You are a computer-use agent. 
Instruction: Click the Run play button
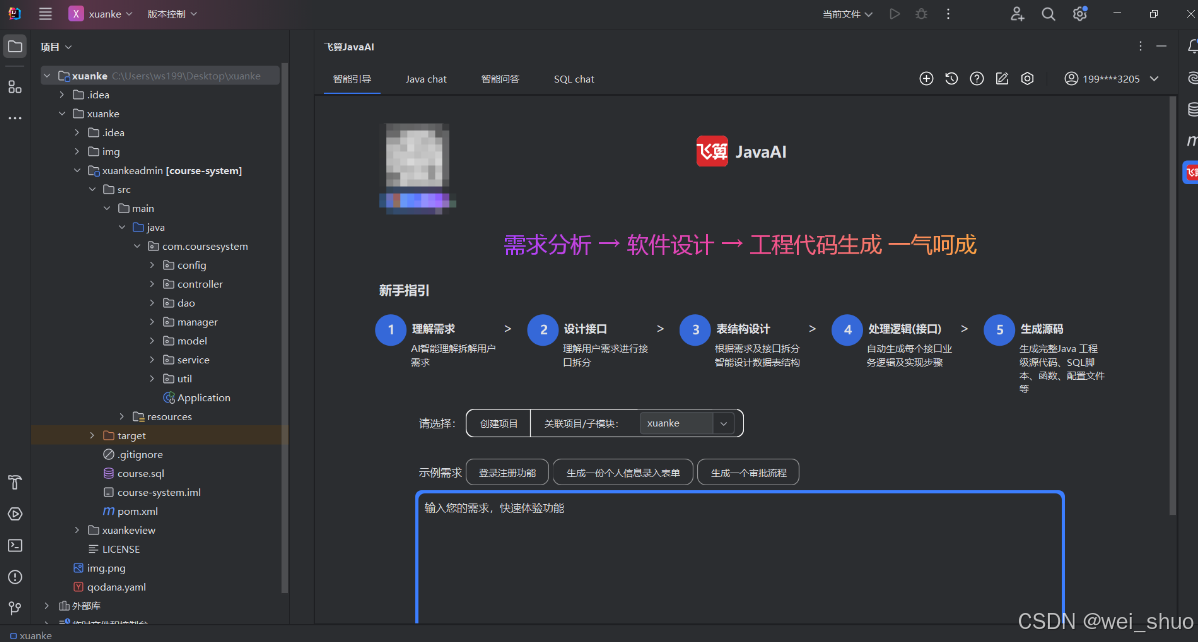click(894, 14)
